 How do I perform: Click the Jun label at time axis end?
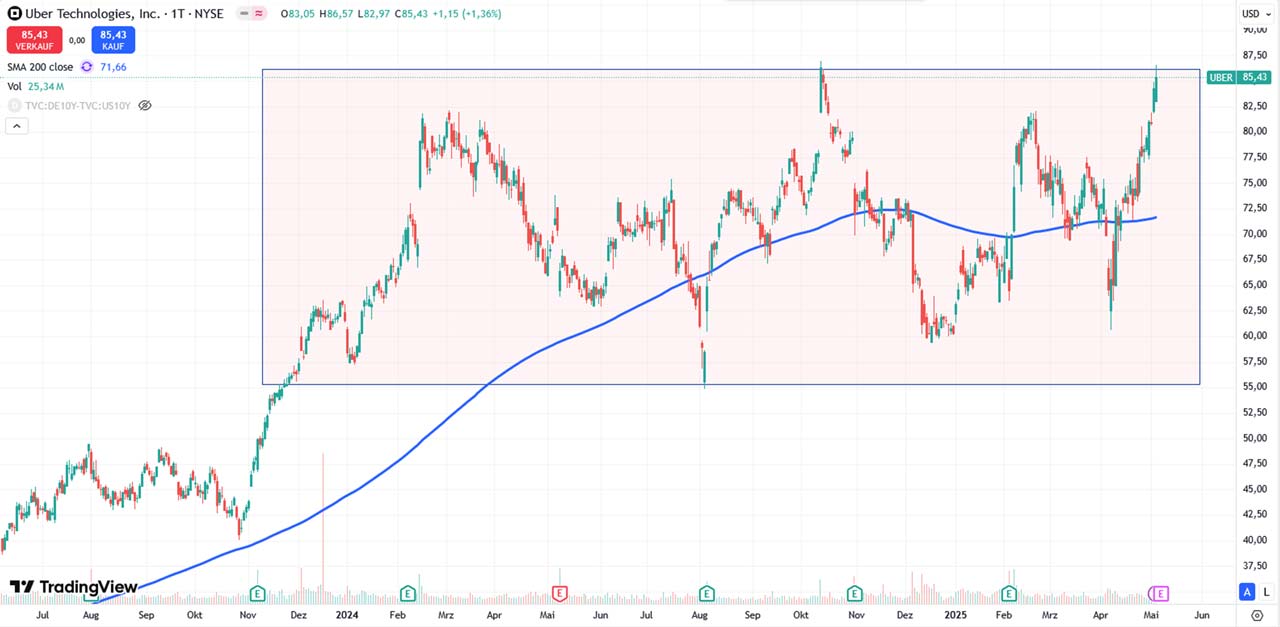click(x=1201, y=616)
